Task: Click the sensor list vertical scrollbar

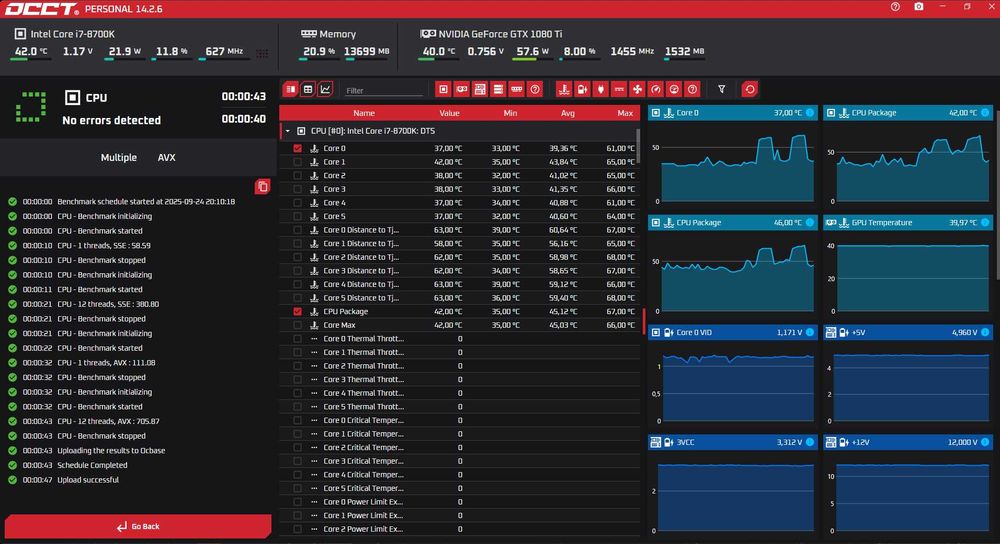Action: pyautogui.click(x=637, y=146)
